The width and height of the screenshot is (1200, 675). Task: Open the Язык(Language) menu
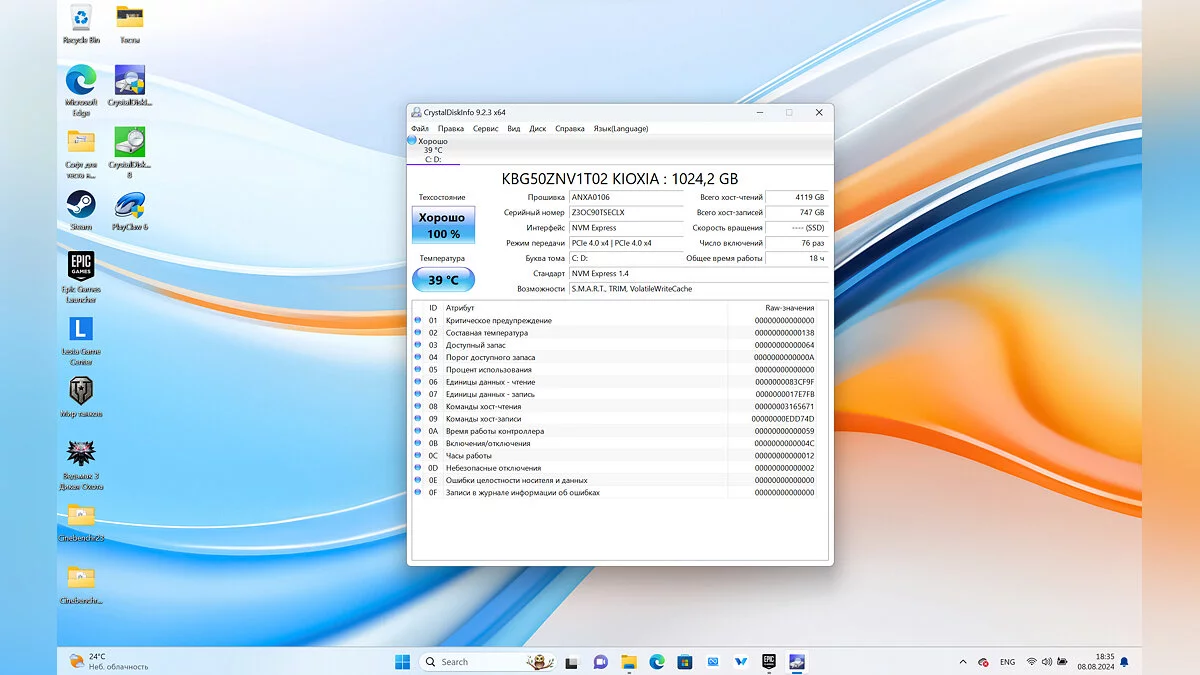coord(621,128)
